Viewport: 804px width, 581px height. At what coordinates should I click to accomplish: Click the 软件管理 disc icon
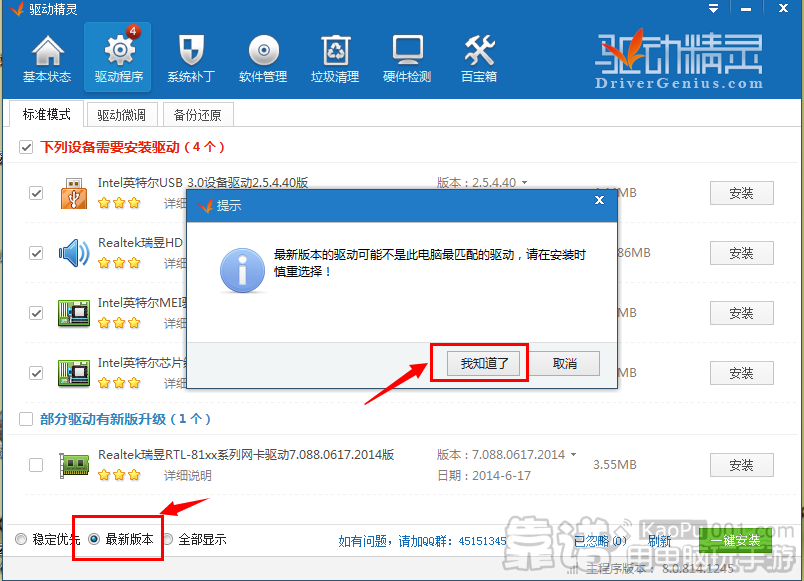[x=262, y=57]
